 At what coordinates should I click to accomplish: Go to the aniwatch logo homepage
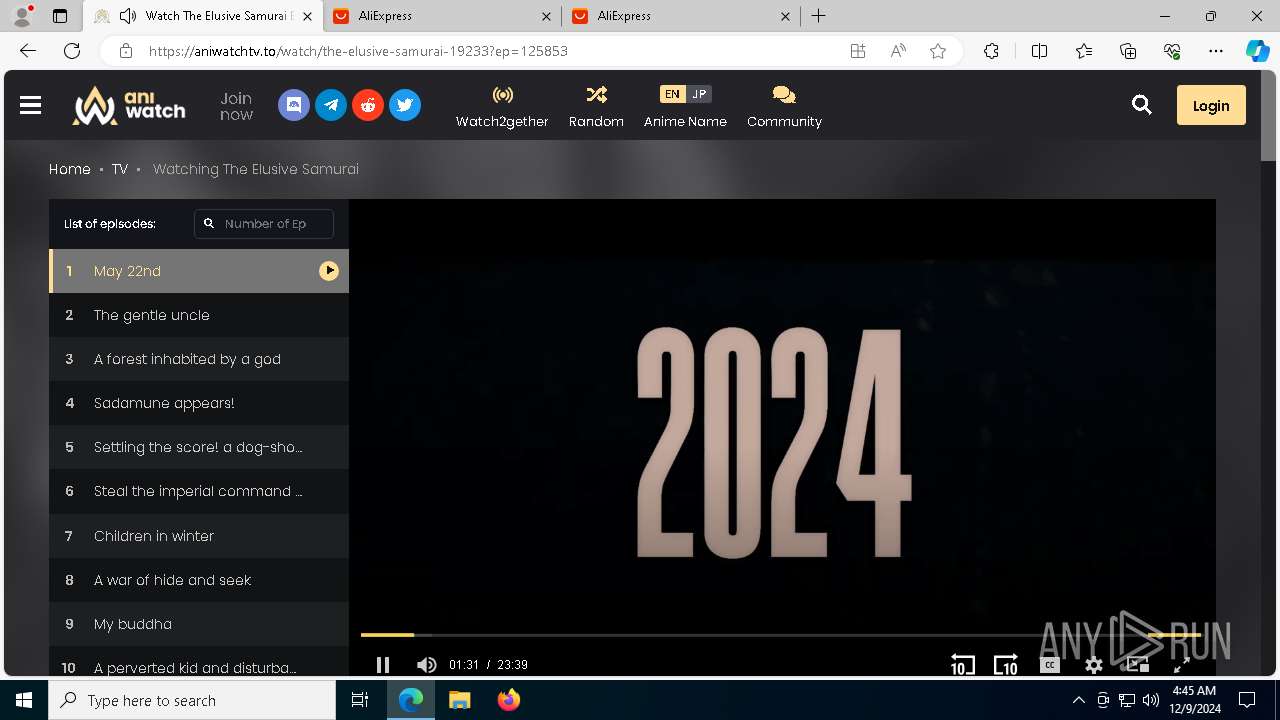[129, 105]
